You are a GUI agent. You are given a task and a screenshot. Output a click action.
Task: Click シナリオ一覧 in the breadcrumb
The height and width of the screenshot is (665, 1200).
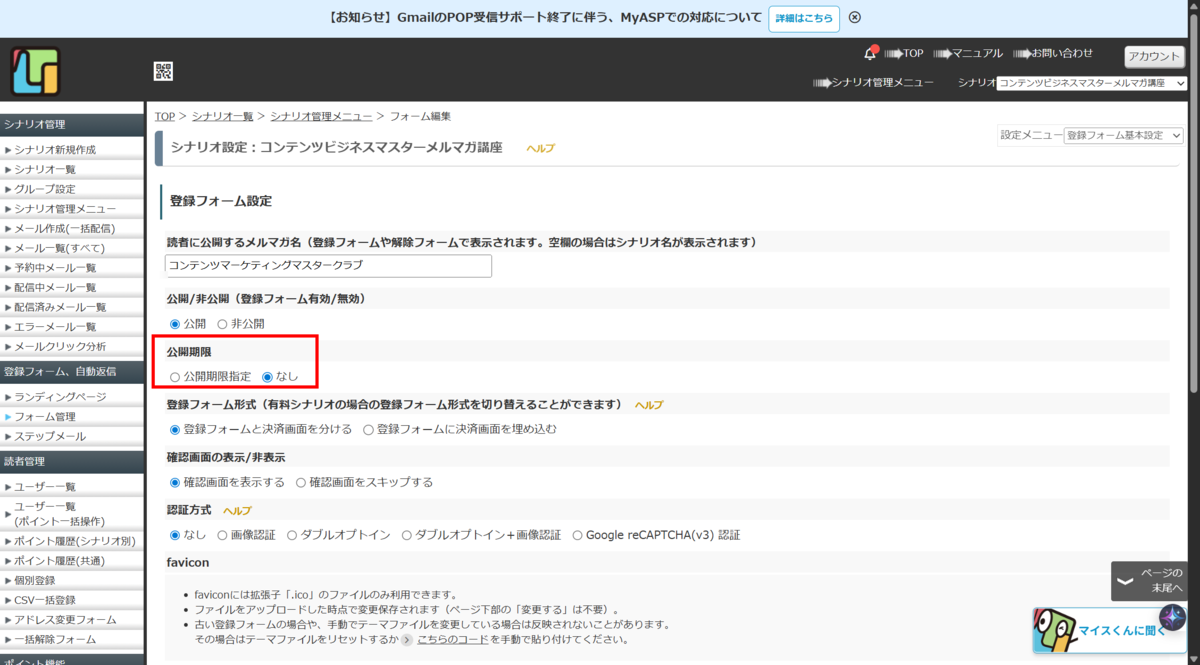[222, 117]
